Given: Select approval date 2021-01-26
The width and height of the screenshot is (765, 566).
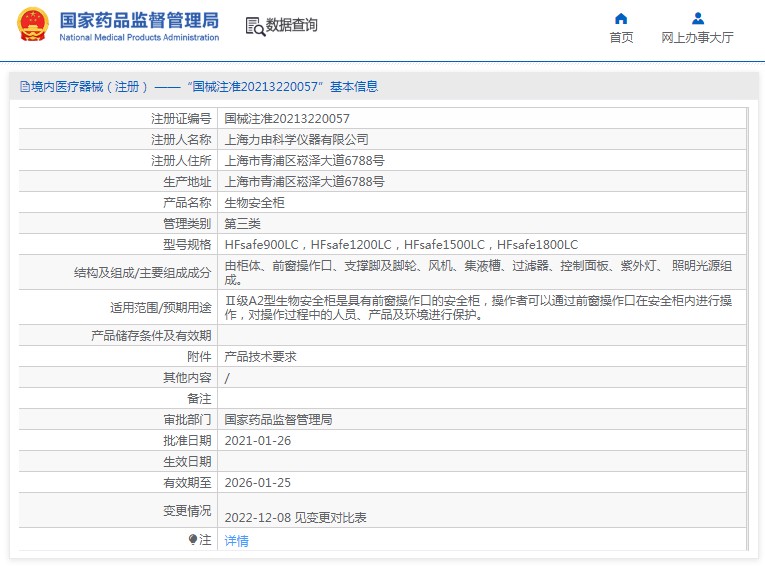Looking at the screenshot, I should 258,441.
